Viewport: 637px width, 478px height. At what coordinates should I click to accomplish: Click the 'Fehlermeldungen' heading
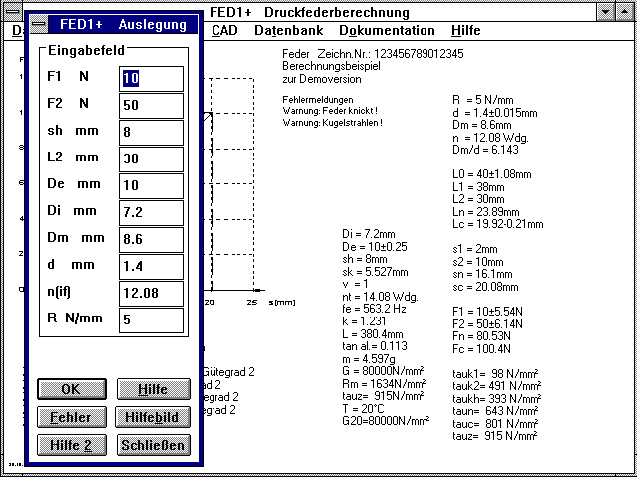[x=318, y=100]
